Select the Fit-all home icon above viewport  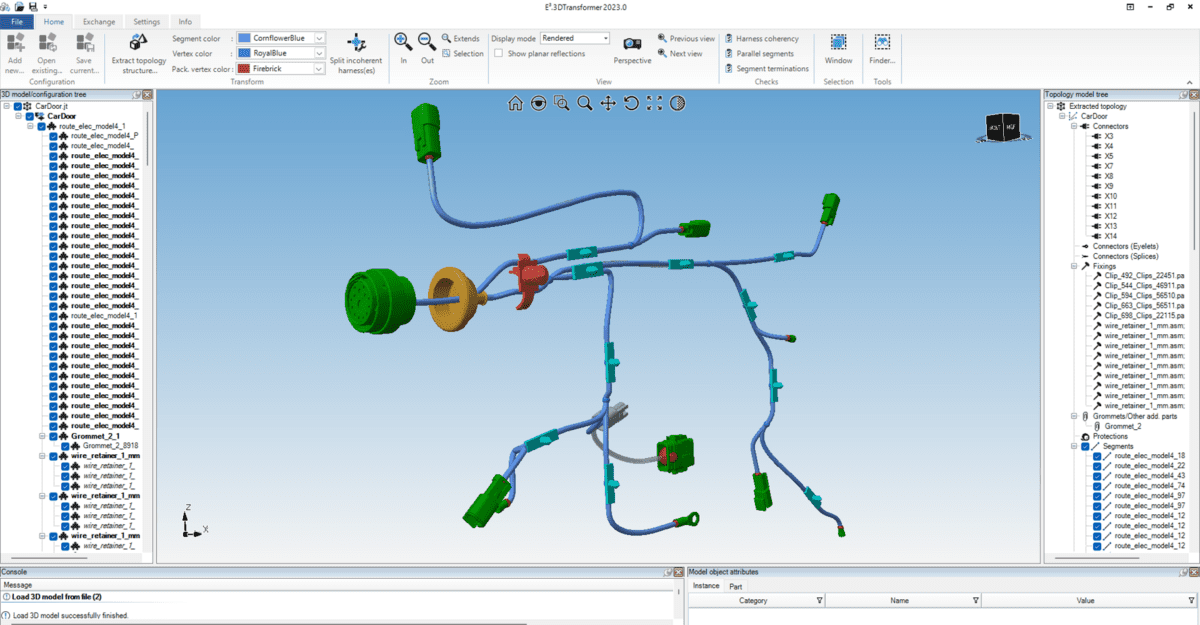click(515, 103)
